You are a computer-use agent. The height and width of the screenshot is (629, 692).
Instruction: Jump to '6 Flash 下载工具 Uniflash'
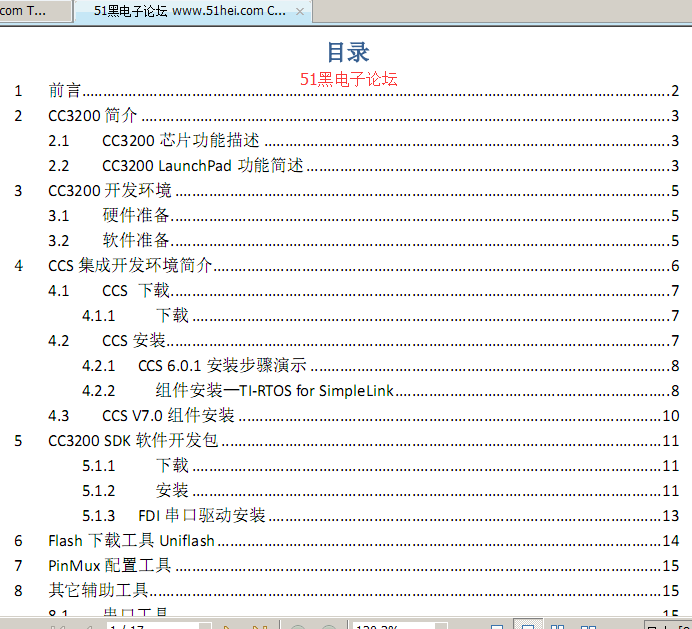pos(346,541)
